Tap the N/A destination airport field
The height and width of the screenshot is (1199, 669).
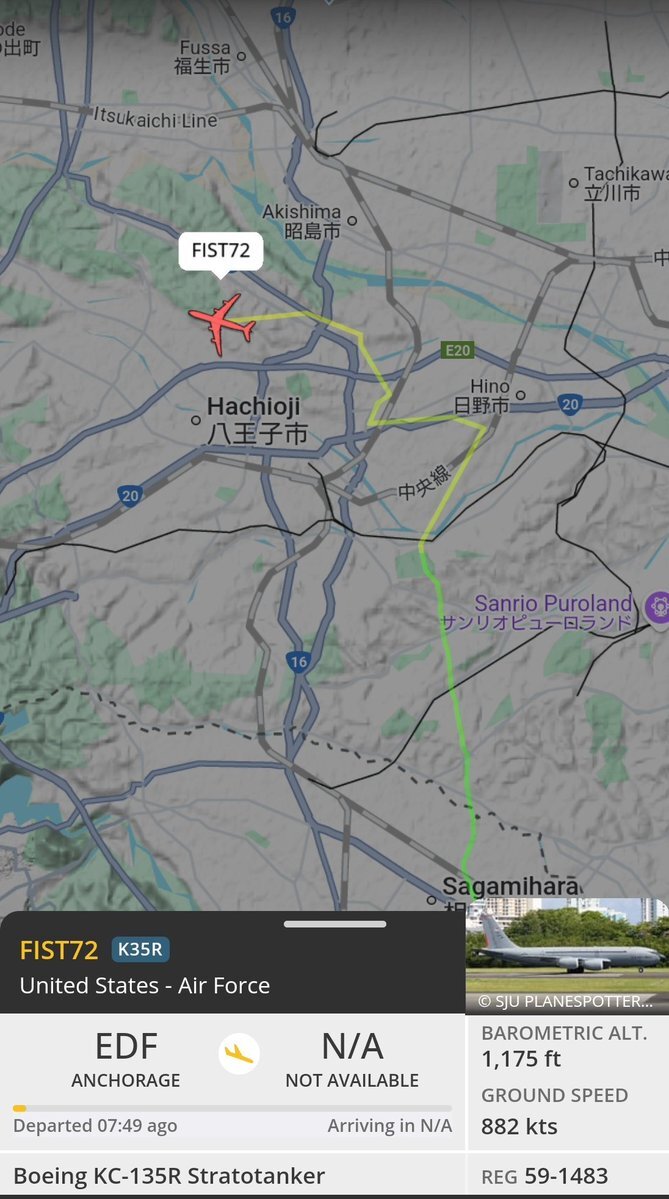(x=352, y=1058)
